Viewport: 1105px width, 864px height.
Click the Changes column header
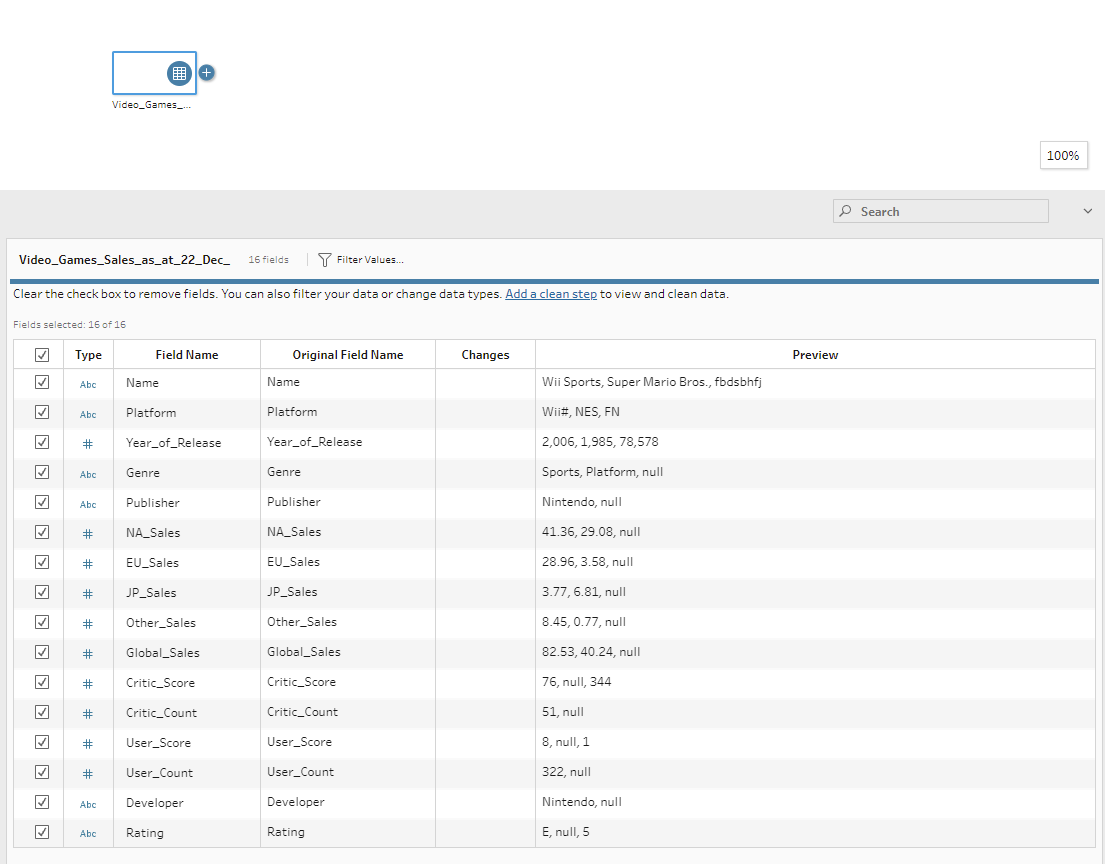[x=486, y=354]
